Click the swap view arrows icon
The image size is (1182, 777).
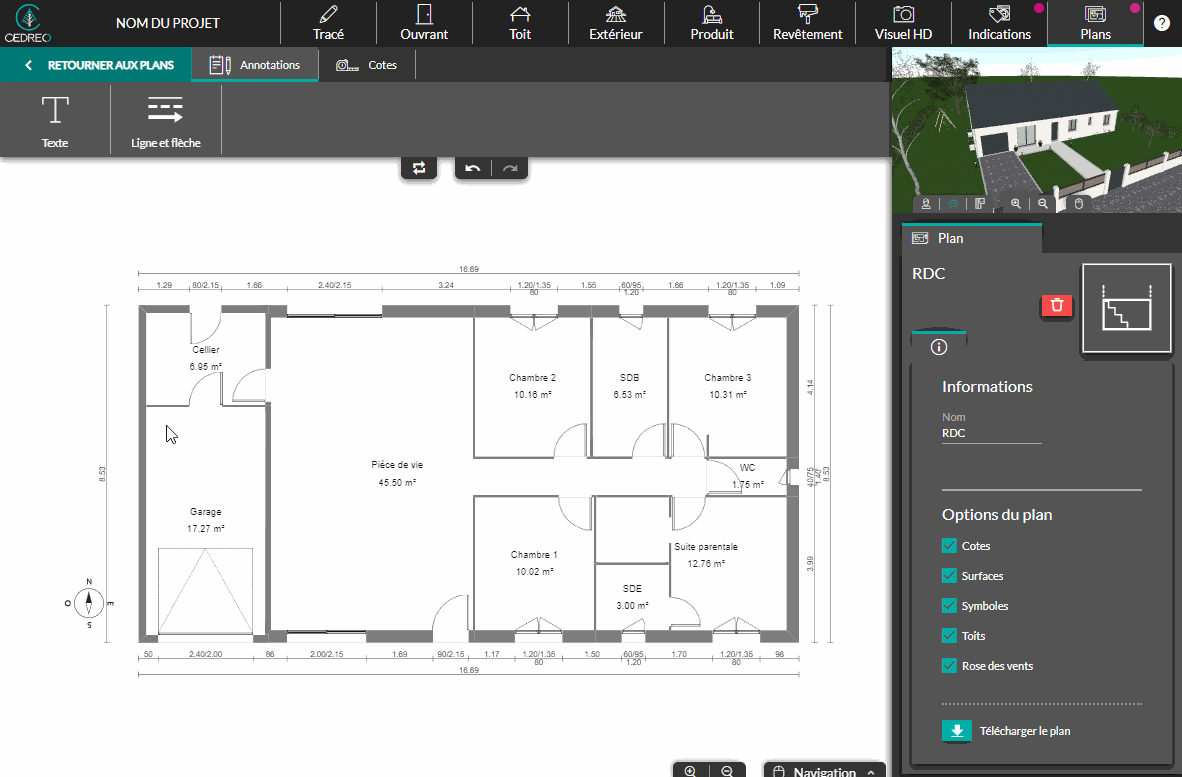click(x=419, y=168)
